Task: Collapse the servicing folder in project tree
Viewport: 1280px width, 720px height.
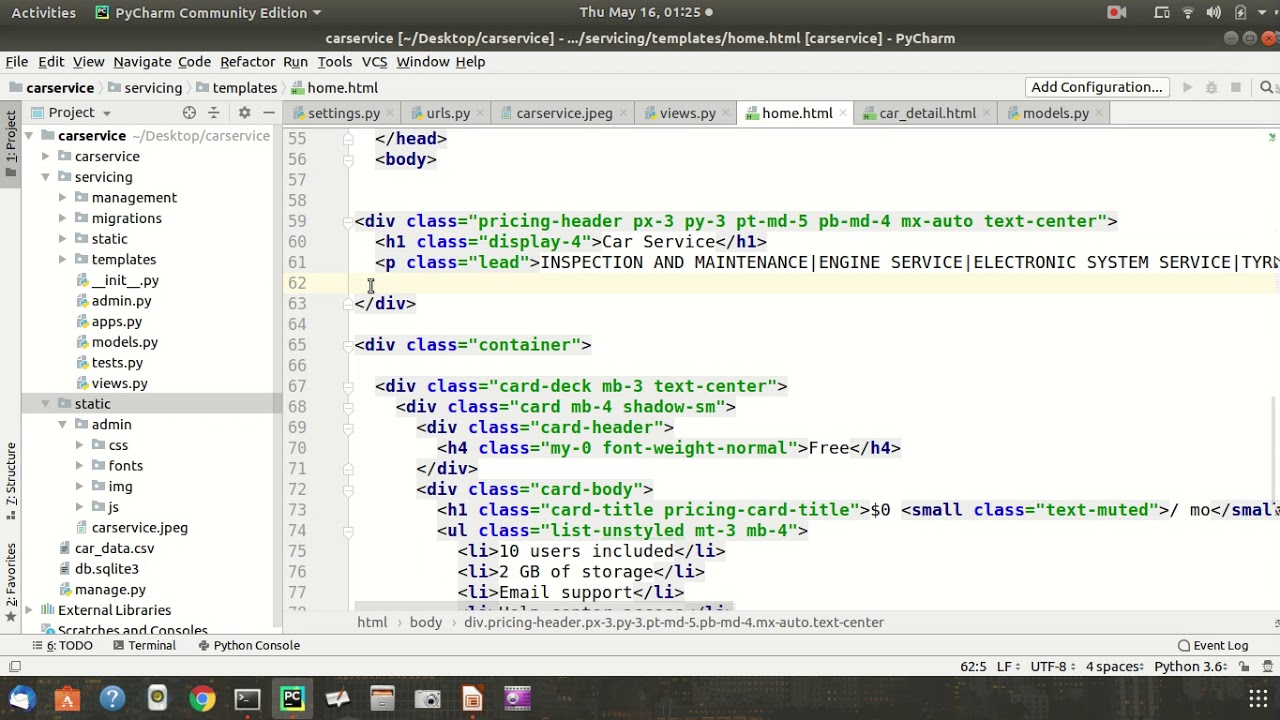Action: 45,177
